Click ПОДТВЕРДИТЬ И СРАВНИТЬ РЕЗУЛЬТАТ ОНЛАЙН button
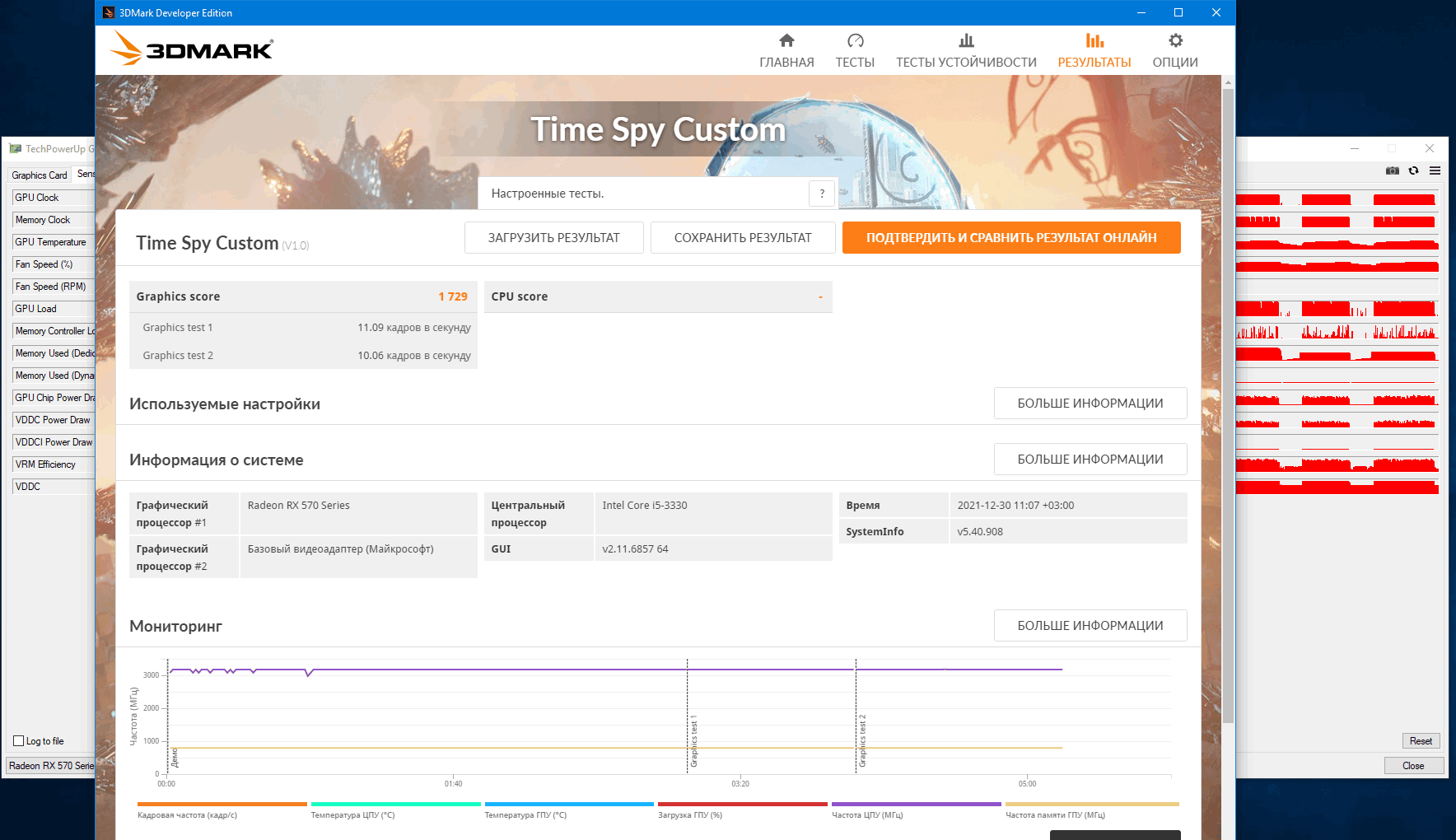This screenshot has width=1456, height=840. click(x=1011, y=238)
